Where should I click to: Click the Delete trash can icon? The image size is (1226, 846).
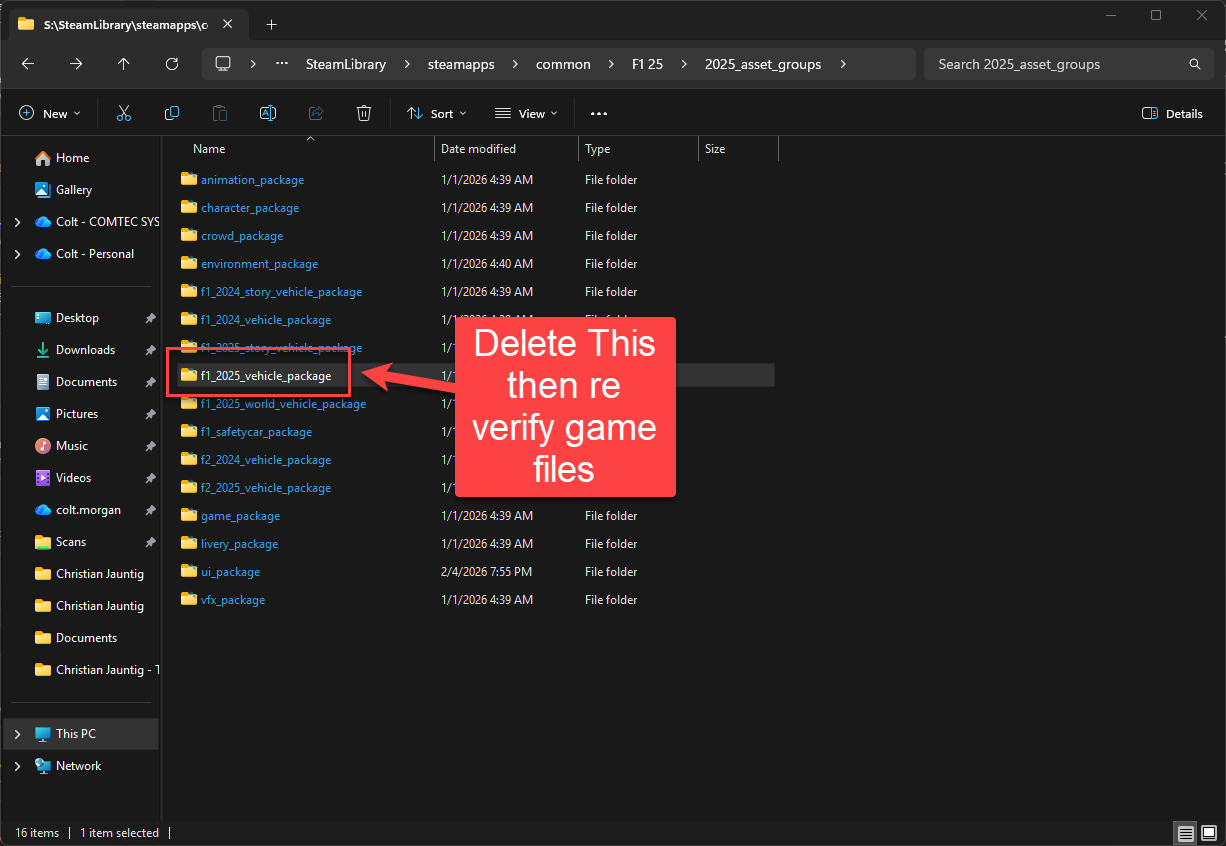click(x=364, y=113)
